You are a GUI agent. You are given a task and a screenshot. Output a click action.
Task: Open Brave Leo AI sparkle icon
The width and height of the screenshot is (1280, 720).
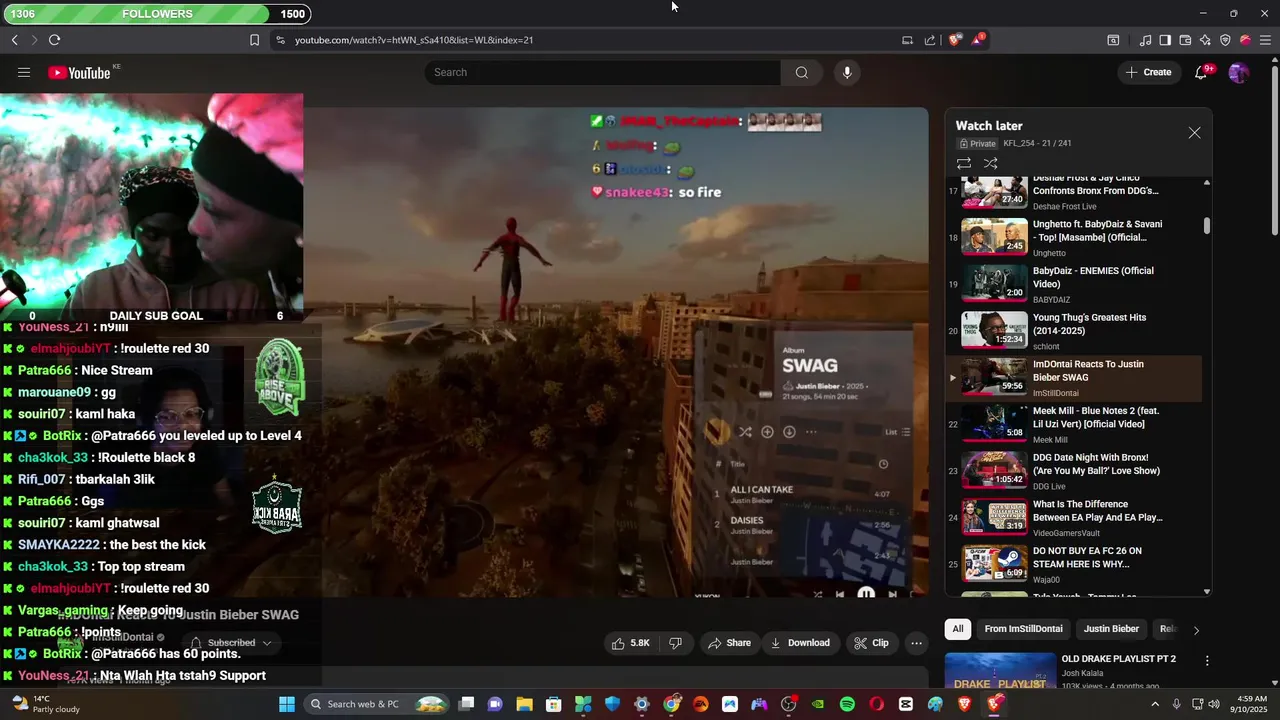pos(1205,40)
